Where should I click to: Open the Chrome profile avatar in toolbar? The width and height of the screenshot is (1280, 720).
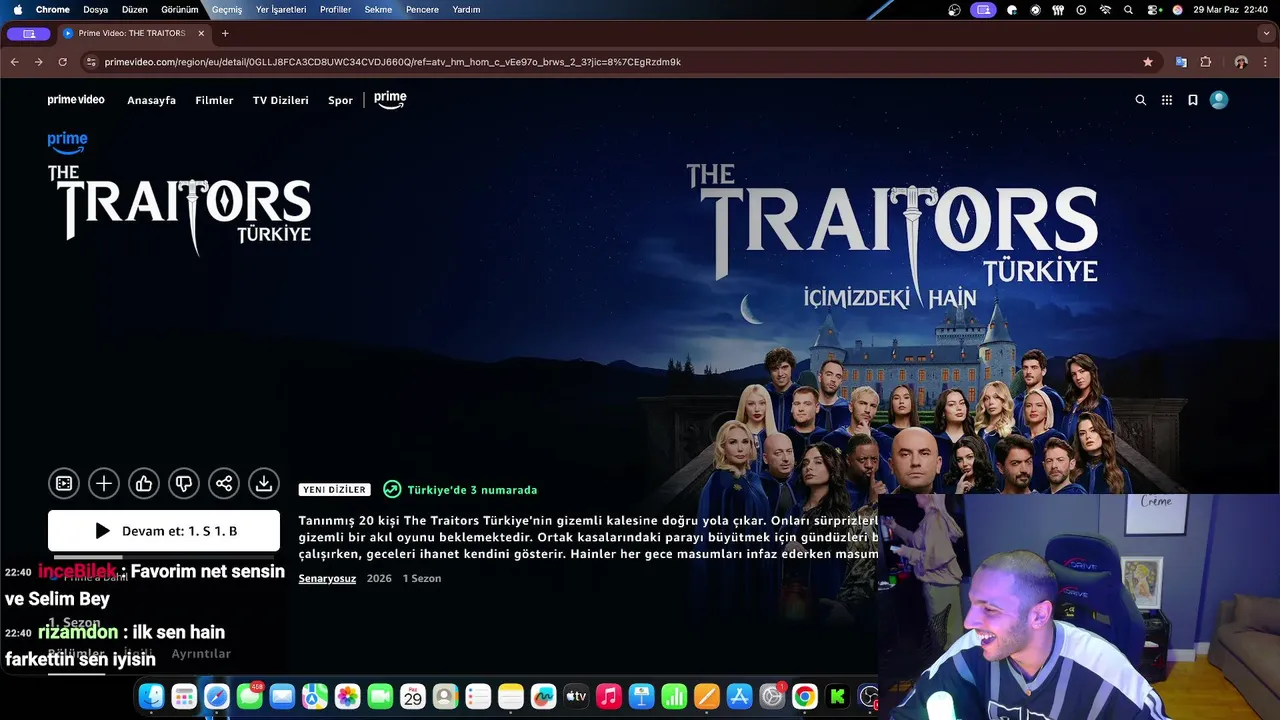1241,62
